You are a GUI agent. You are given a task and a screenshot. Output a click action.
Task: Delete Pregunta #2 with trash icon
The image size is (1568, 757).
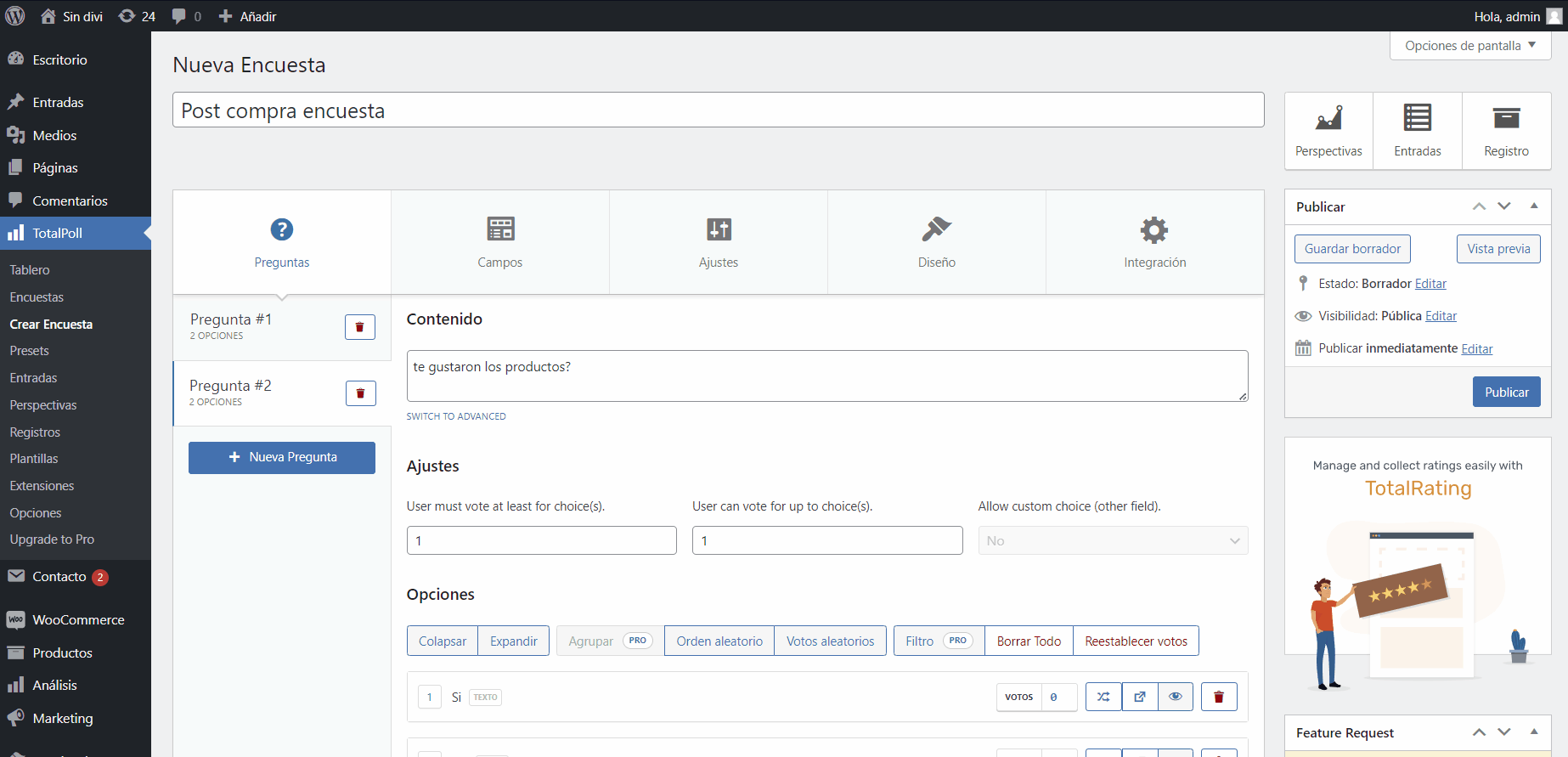pos(360,393)
